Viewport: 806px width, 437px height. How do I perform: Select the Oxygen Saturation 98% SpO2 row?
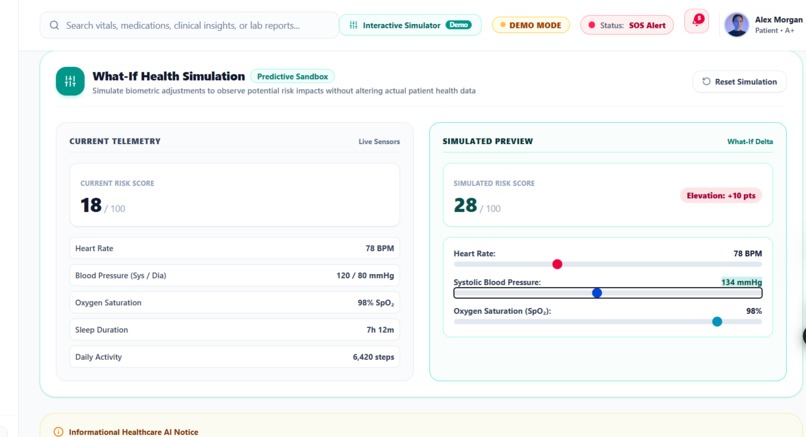point(234,303)
